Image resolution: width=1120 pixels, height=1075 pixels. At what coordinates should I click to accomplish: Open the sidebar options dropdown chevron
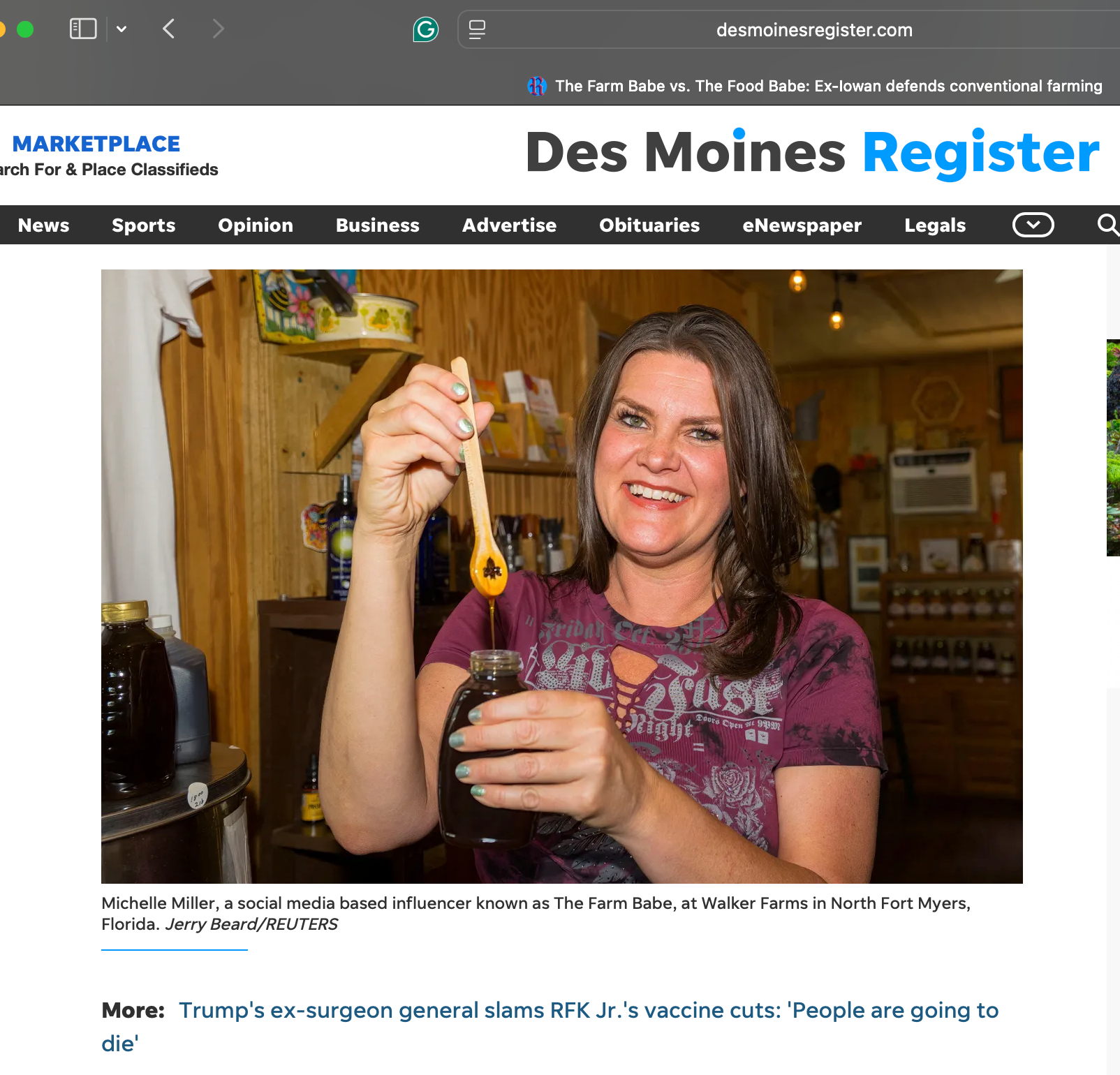tap(121, 29)
